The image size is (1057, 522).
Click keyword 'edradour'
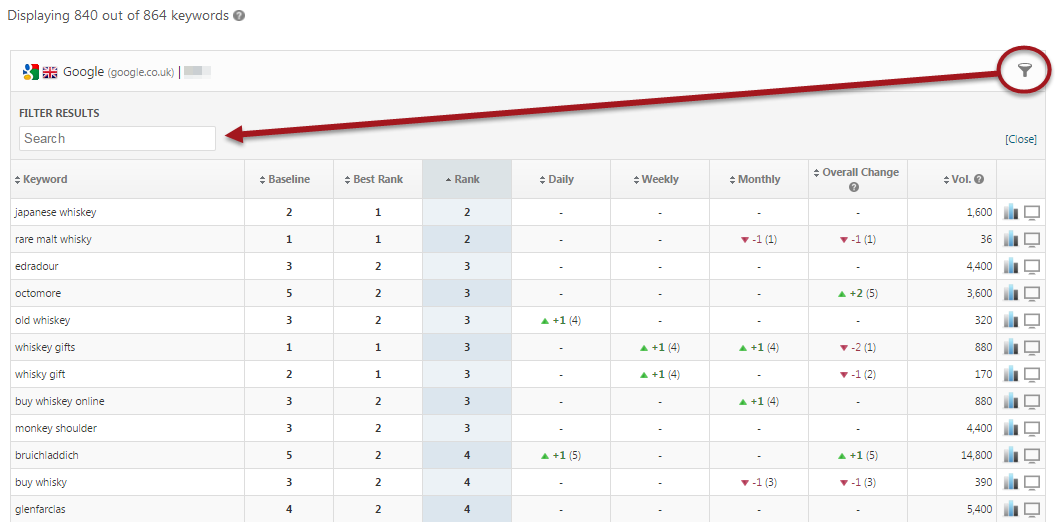coord(36,266)
